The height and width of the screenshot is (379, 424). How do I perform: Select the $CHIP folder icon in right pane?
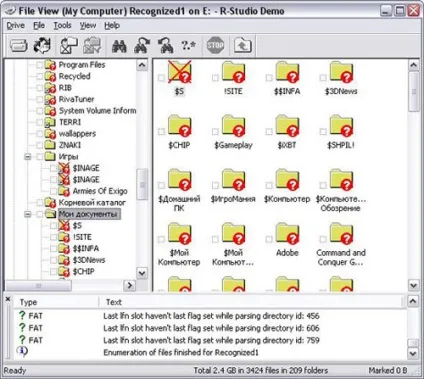coord(180,126)
